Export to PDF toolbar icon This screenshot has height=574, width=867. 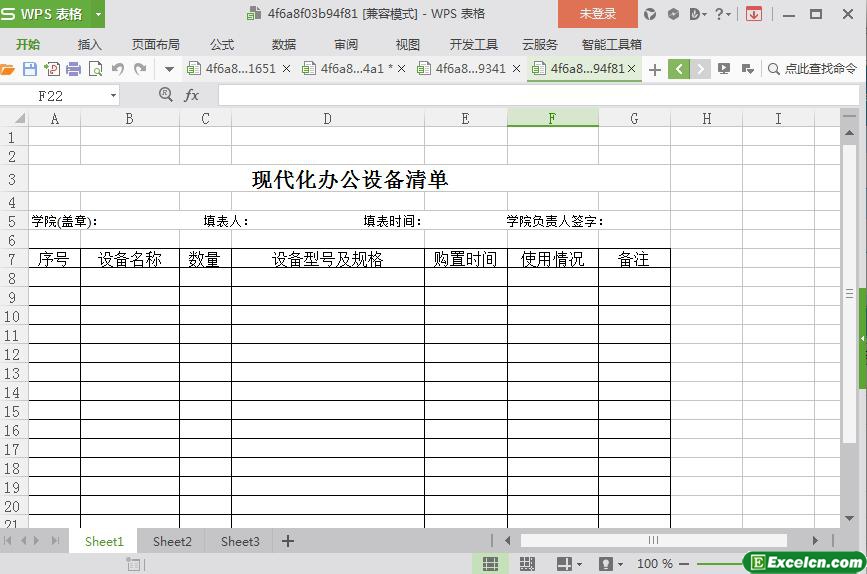click(52, 69)
